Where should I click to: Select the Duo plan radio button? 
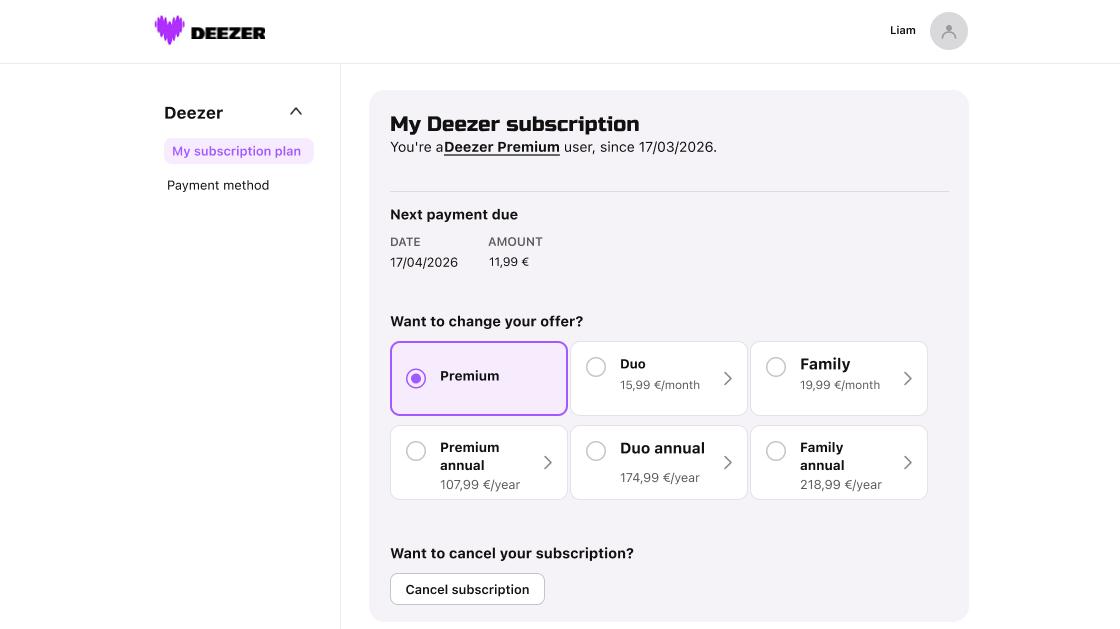coord(596,367)
